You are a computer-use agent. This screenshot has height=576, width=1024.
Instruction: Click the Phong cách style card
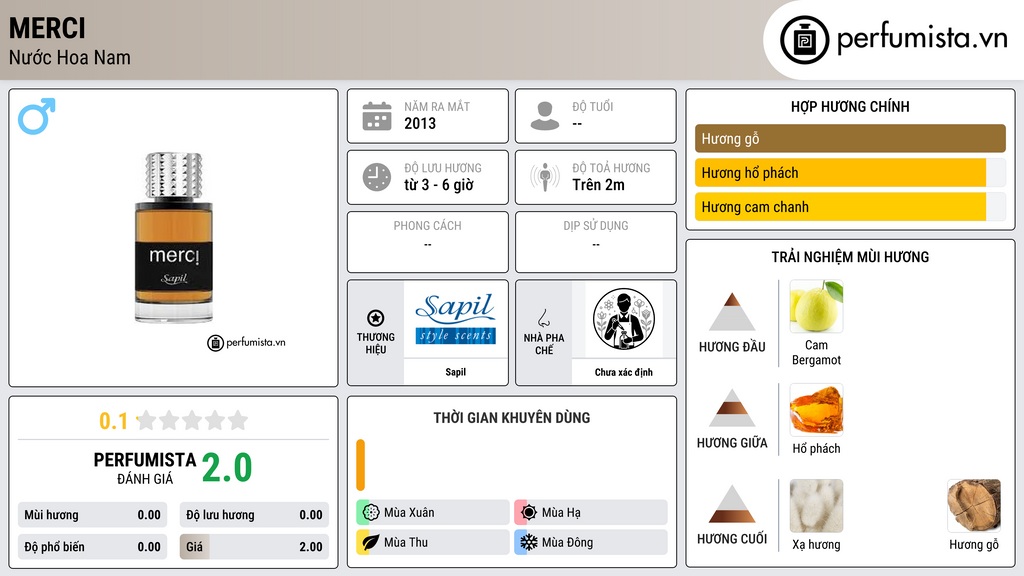(x=428, y=242)
